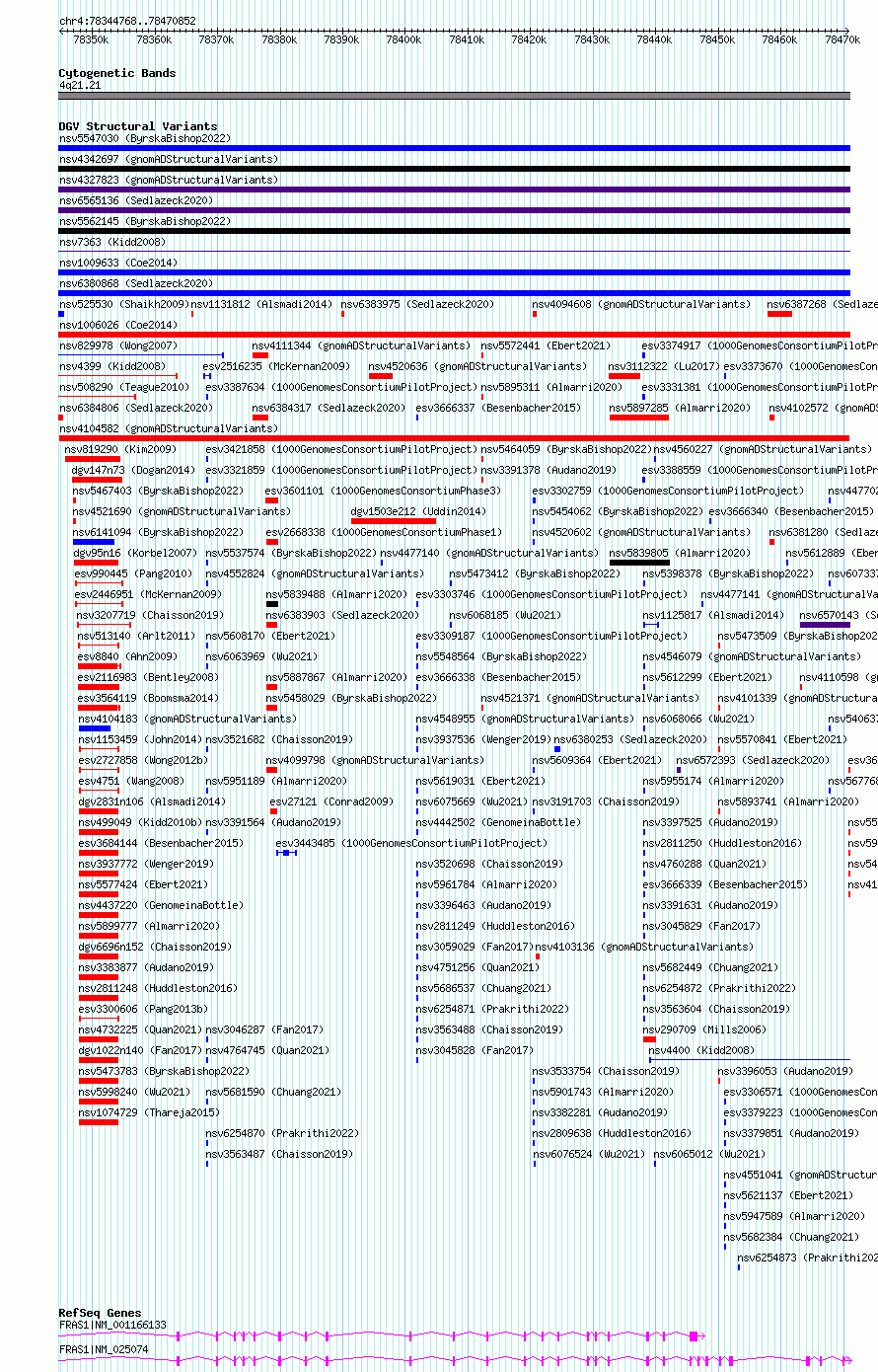878x1372 pixels.
Task: Open variant nsv6254870 (Prakrithi2022)
Action: pyautogui.click(x=283, y=1133)
